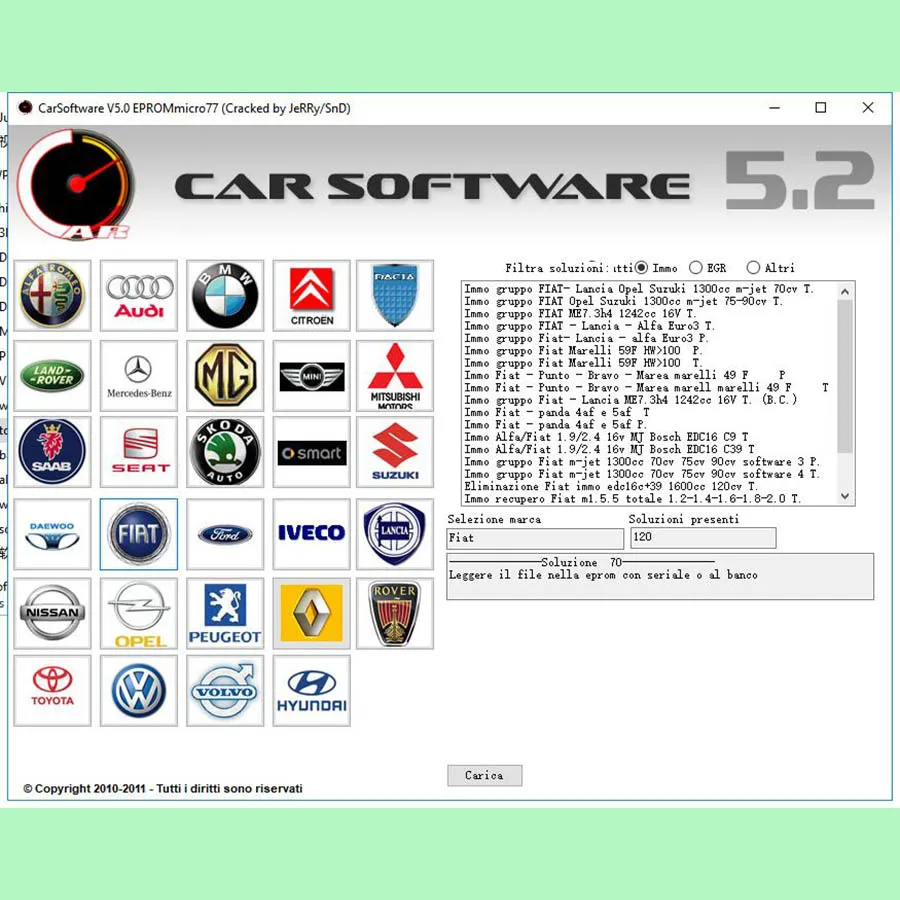The image size is (900, 900).
Task: Choose the smart brand logo
Action: 312,452
